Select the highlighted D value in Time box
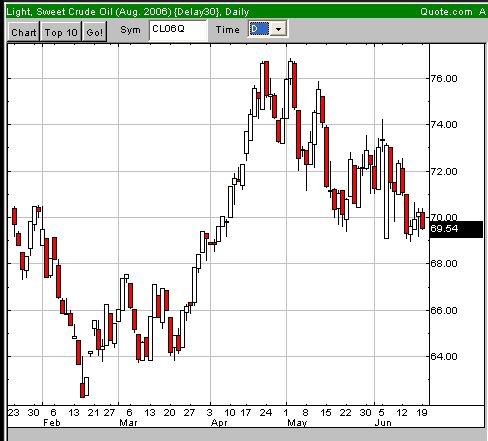The height and width of the screenshot is (441, 488). point(259,29)
